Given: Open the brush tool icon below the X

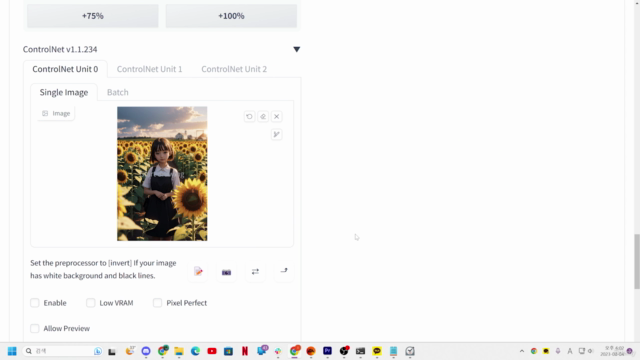Looking at the screenshot, I should coord(276,134).
